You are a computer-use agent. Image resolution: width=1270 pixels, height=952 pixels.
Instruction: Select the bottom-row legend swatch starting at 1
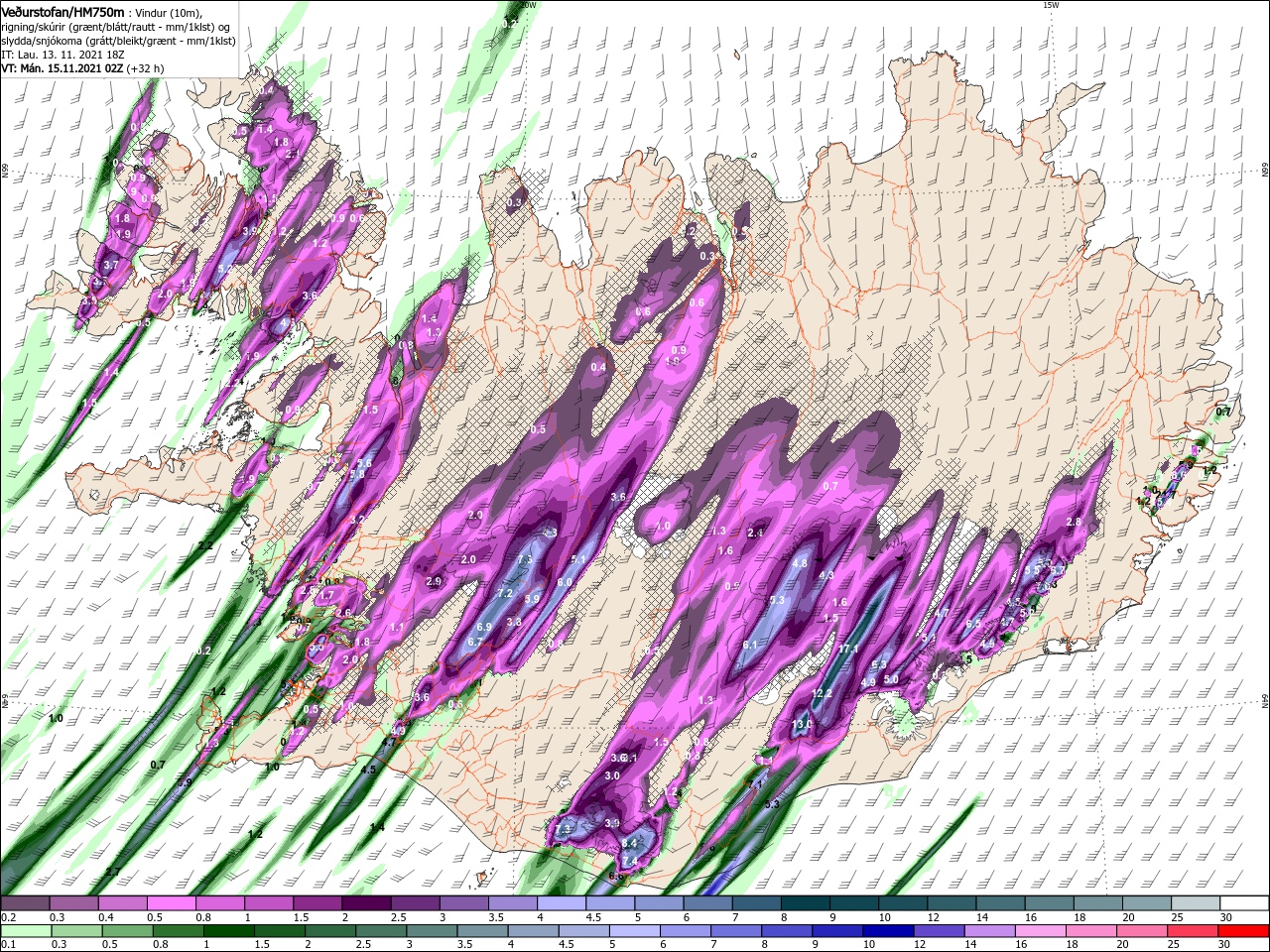228,931
